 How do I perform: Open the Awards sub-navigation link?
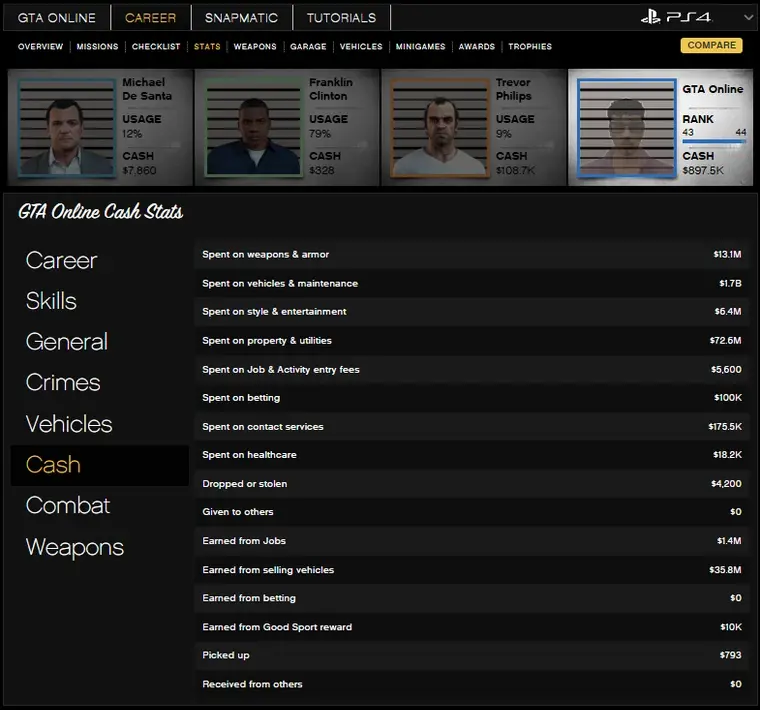[477, 47]
